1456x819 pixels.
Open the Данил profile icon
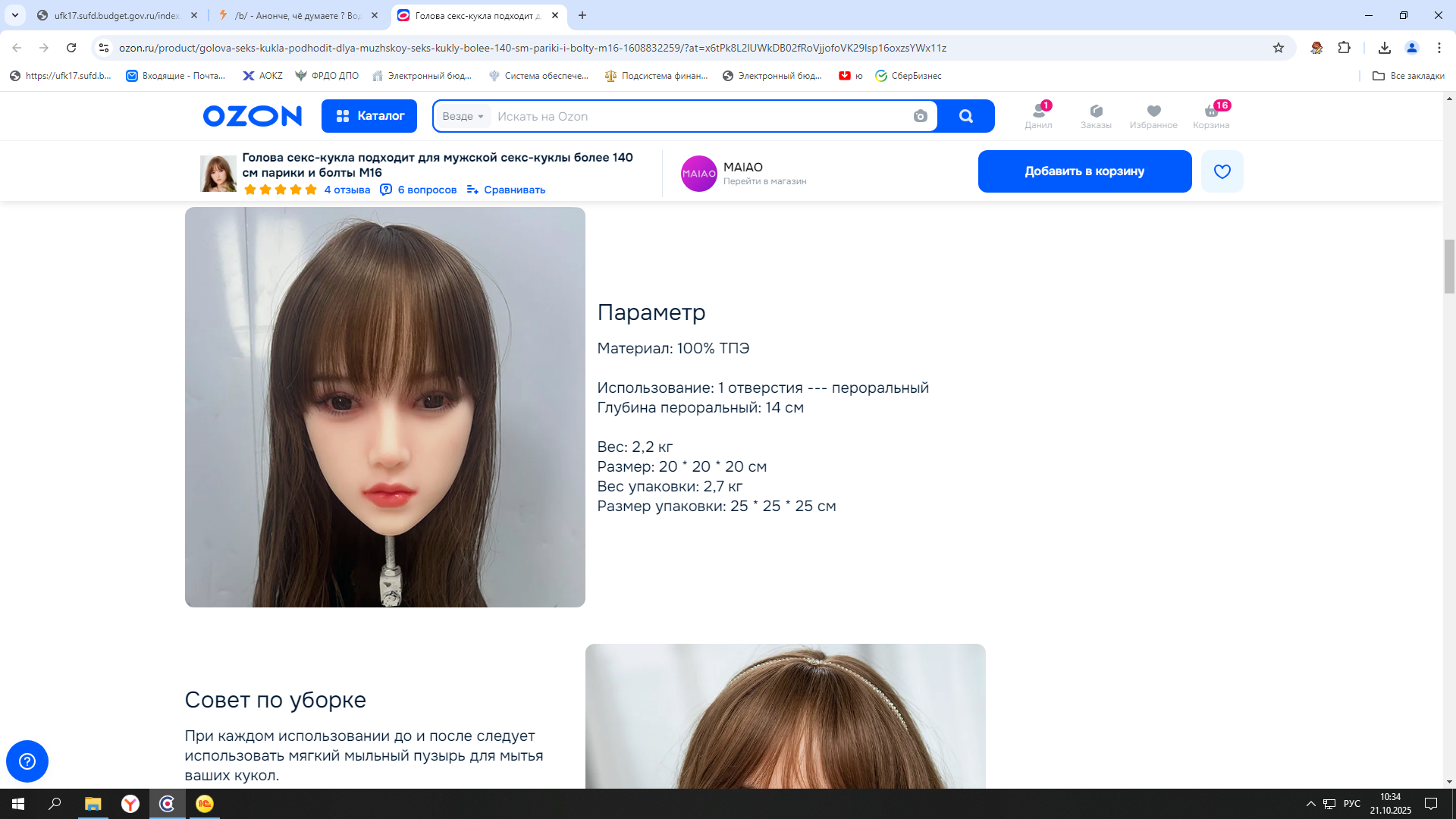pos(1038,116)
